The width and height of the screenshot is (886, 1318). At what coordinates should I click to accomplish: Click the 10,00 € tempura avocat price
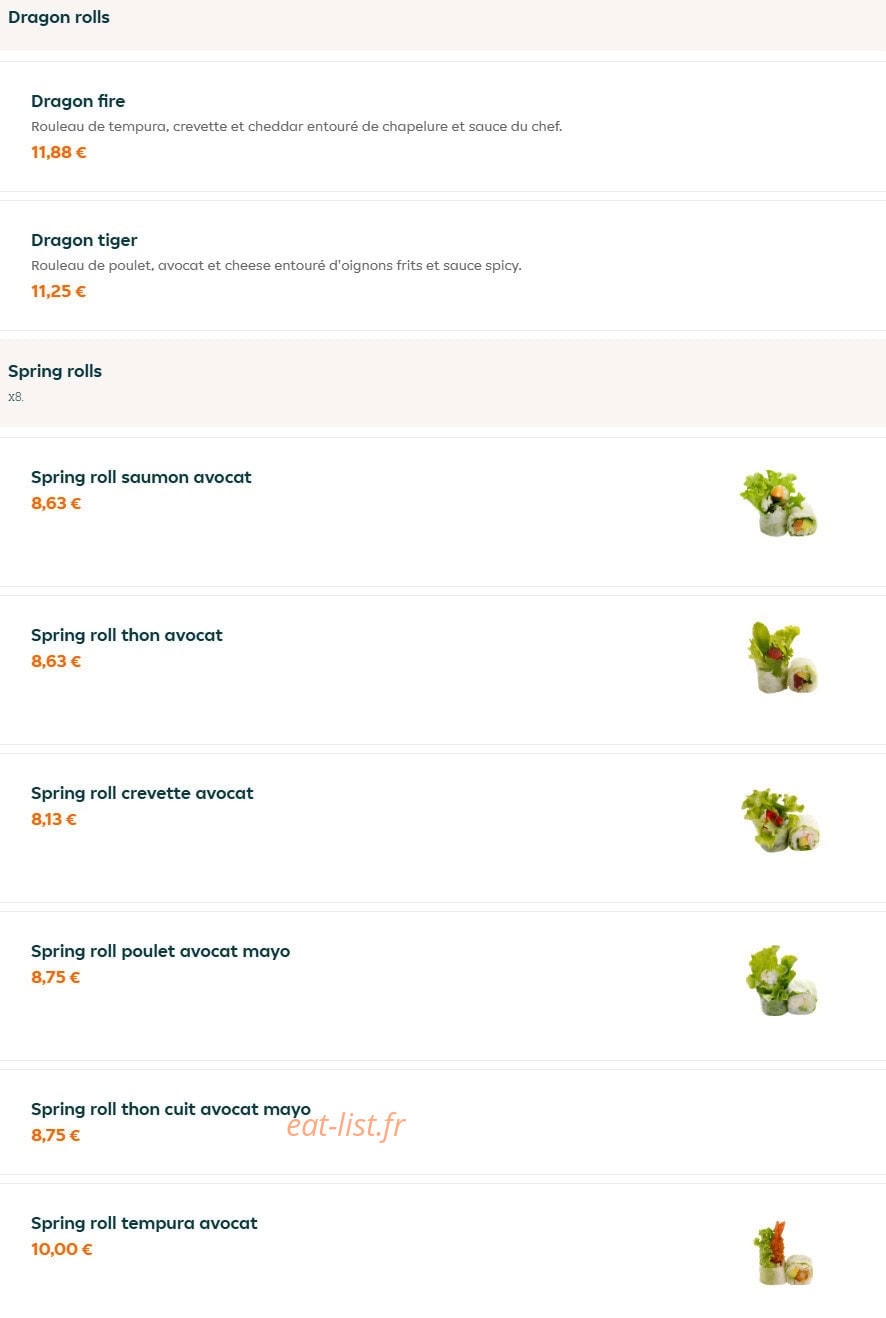click(x=62, y=1249)
